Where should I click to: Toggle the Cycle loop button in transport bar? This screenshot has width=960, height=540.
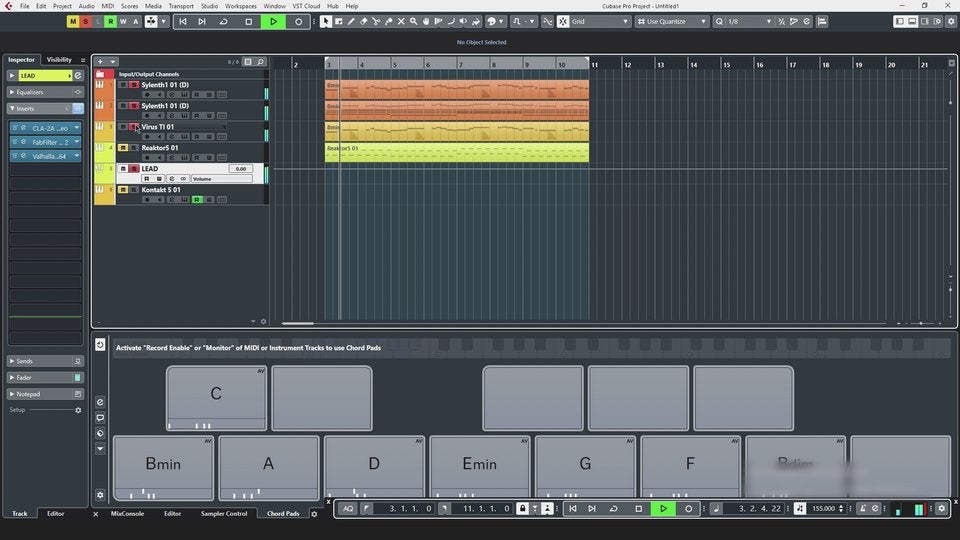click(614, 508)
